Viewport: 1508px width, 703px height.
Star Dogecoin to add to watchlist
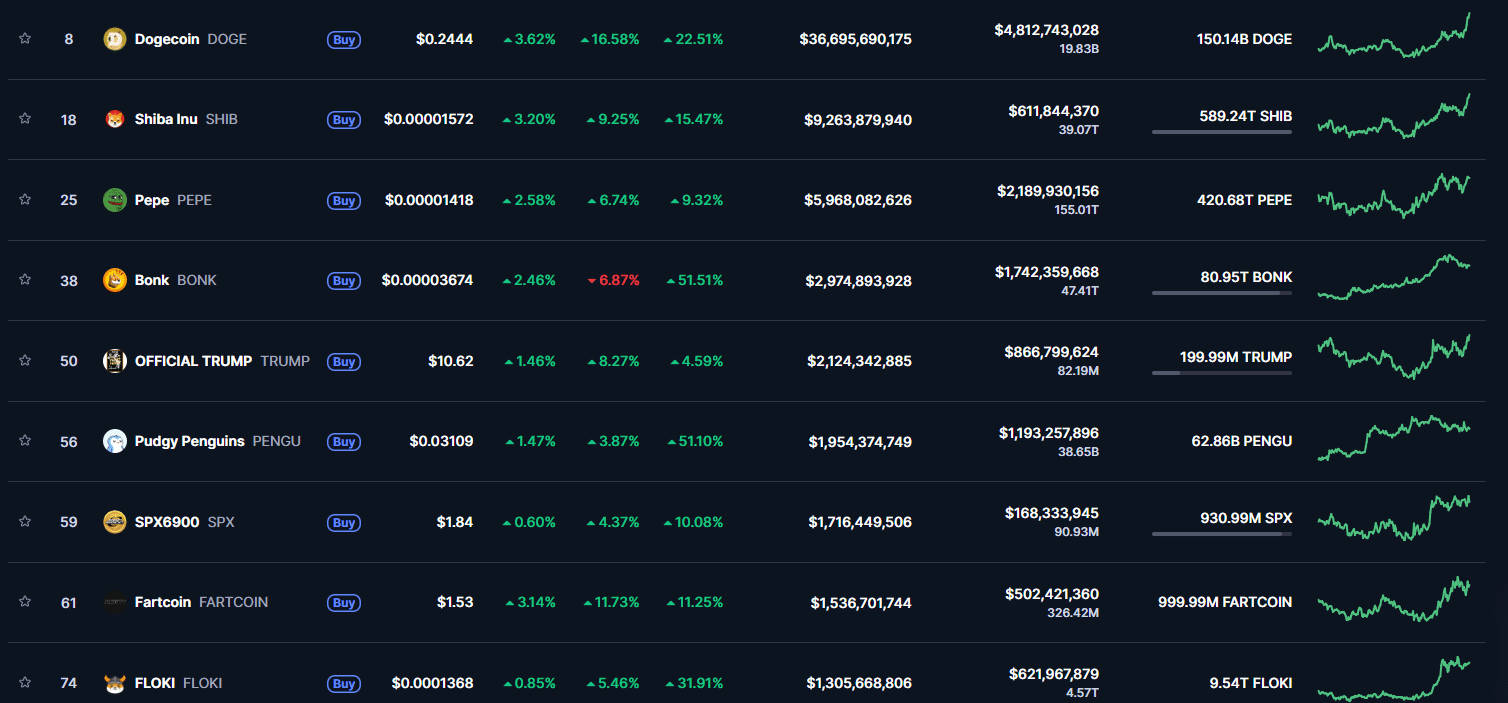25,39
